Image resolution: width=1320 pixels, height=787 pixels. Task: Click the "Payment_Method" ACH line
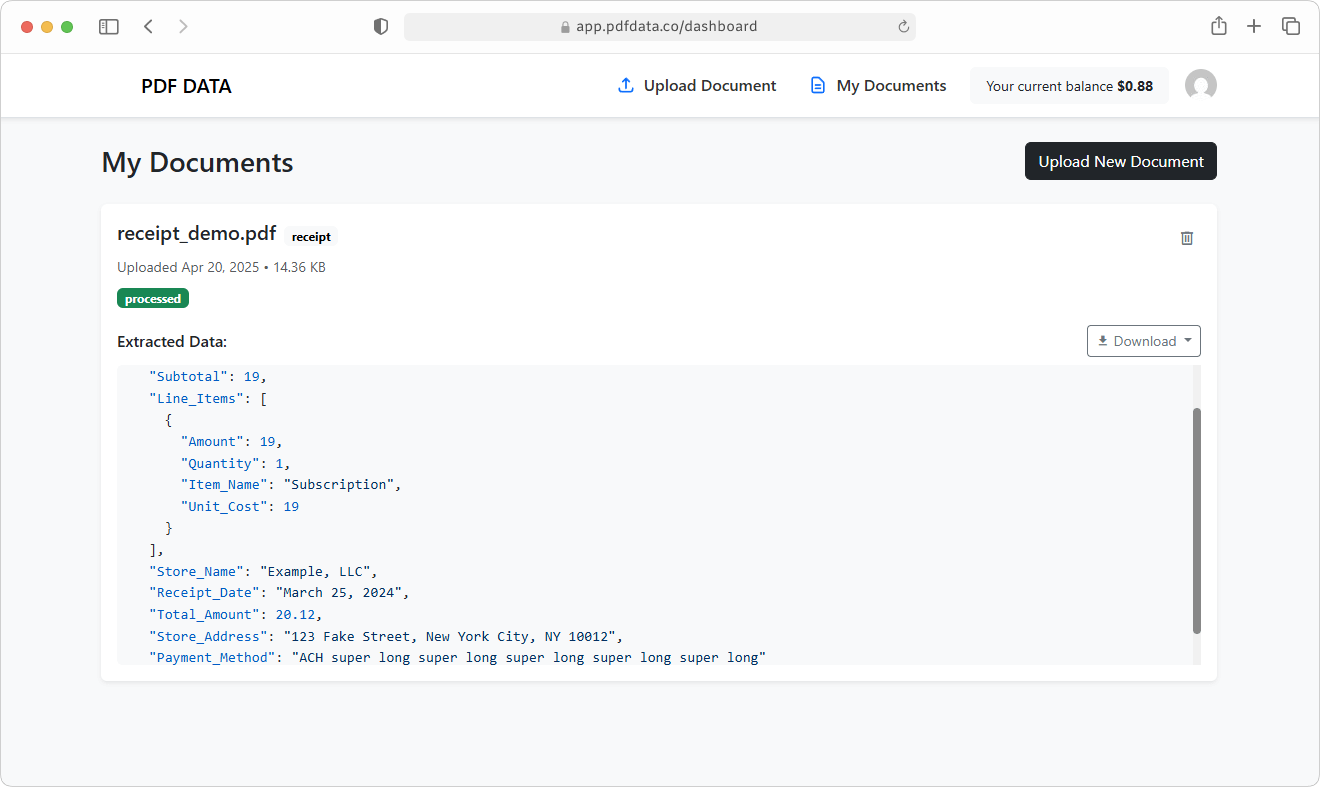457,657
